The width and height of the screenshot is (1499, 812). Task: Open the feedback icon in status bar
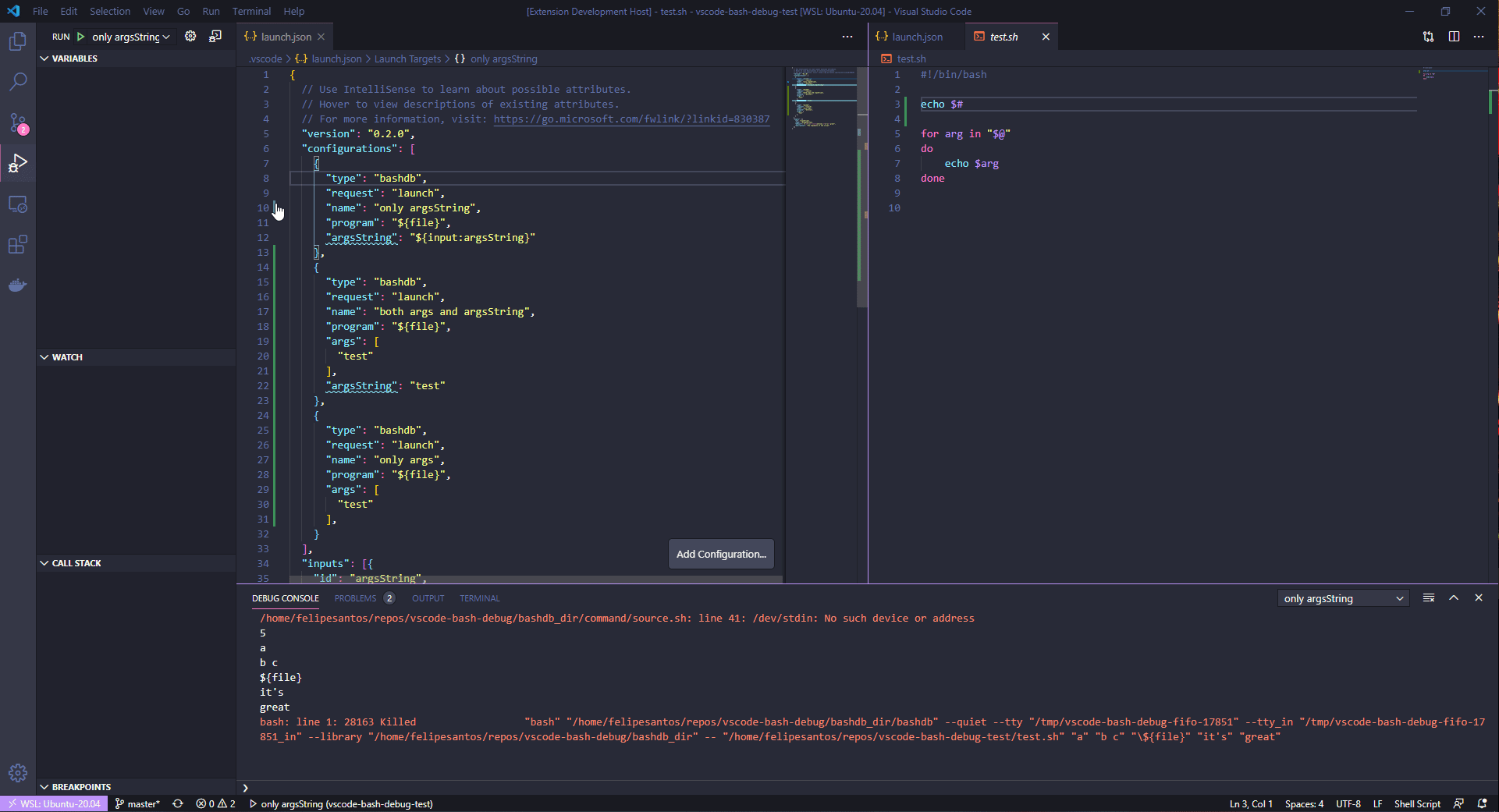1458,803
